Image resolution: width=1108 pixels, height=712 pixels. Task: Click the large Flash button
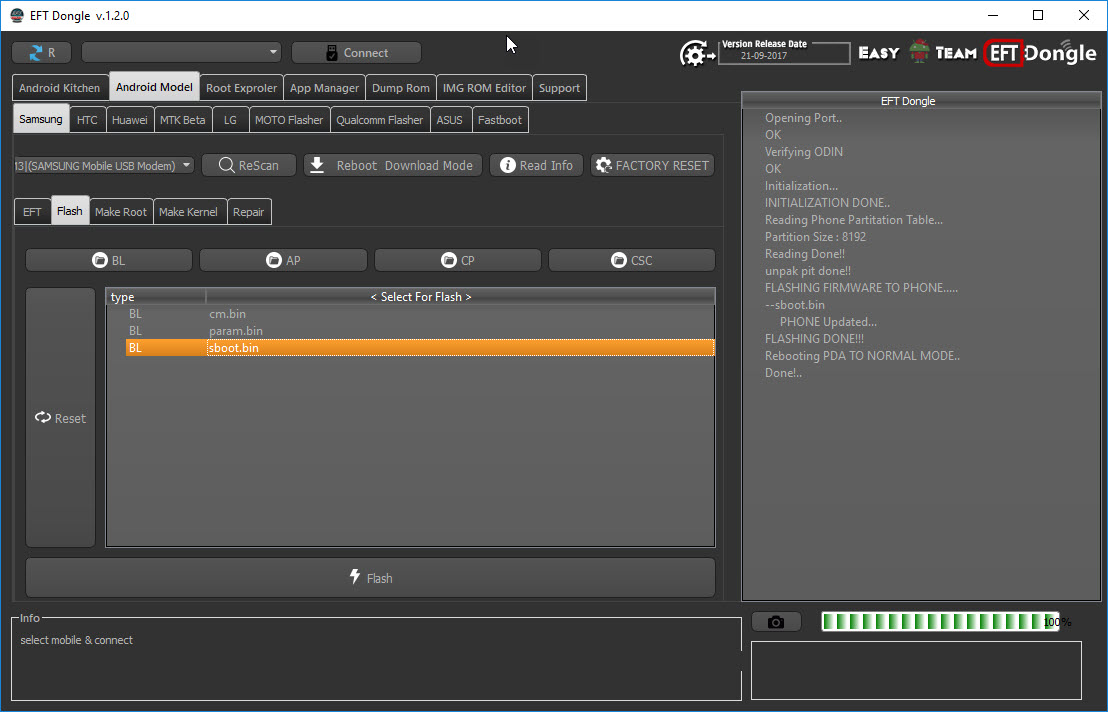coord(371,578)
